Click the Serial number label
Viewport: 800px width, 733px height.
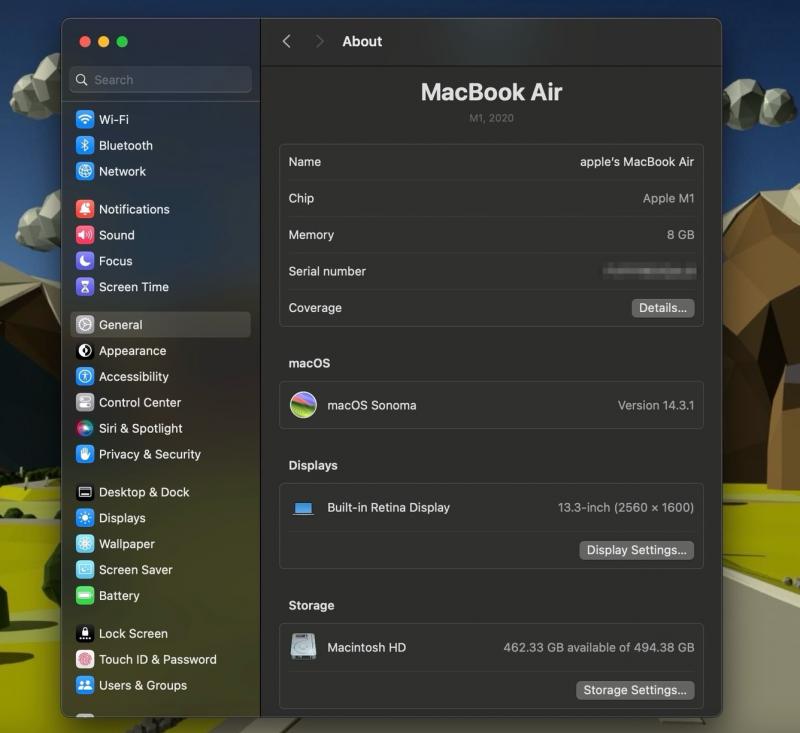coord(327,271)
